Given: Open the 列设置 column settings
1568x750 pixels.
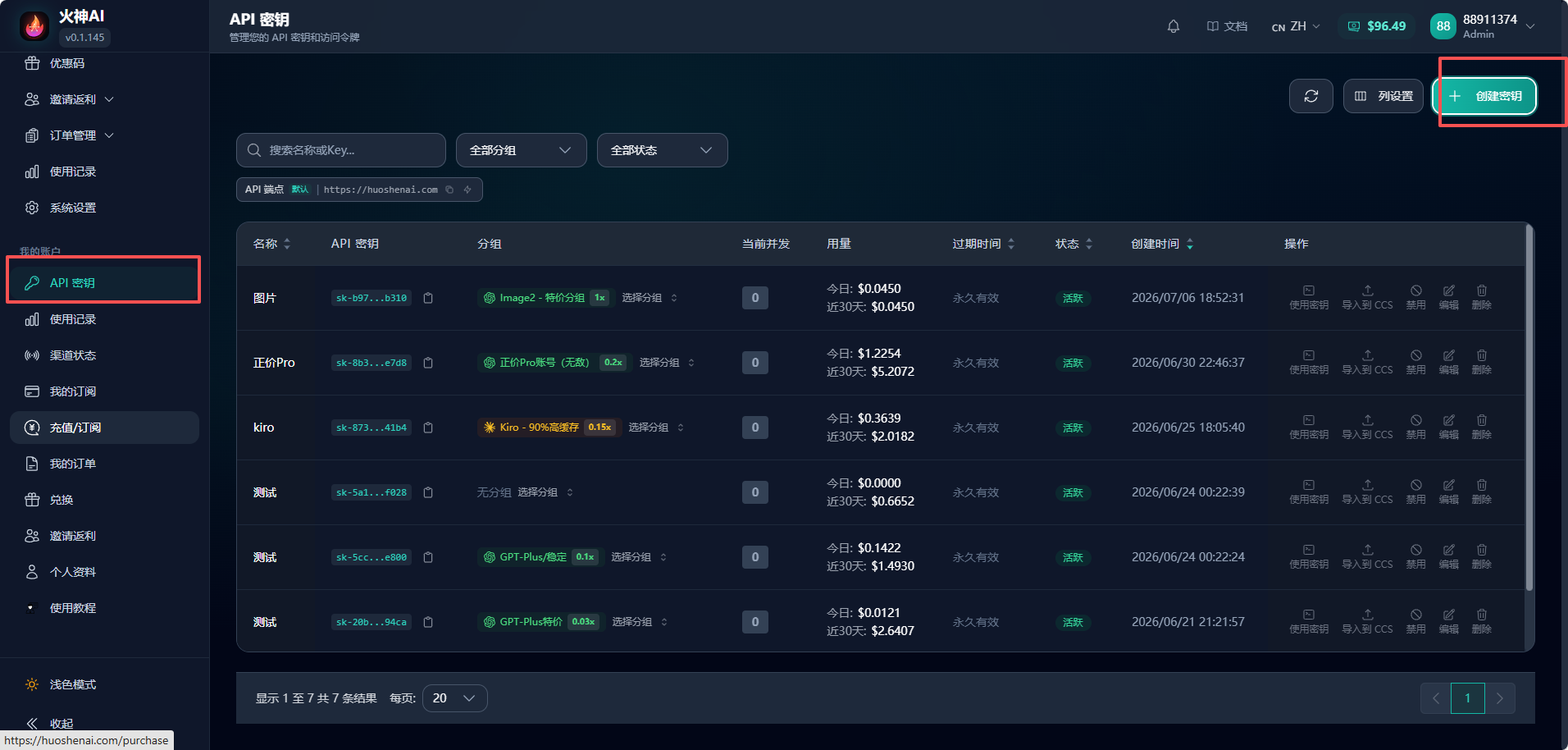Looking at the screenshot, I should click(x=1383, y=96).
